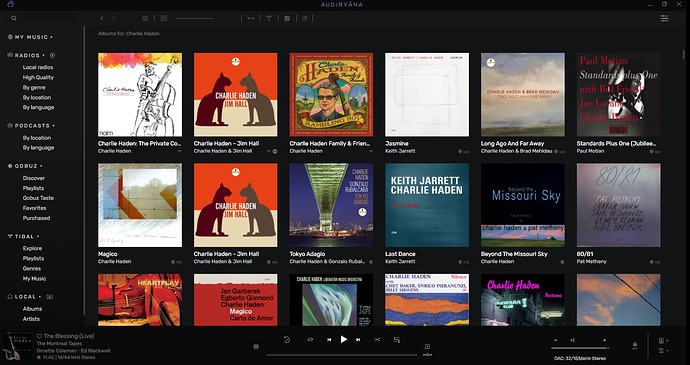Browse radios By genre
The width and height of the screenshot is (690, 365).
click(34, 88)
